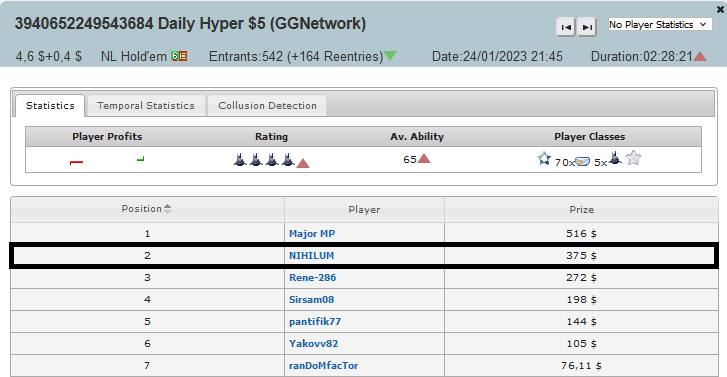Click the 5x shark class icon
The image size is (727, 377).
(615, 158)
